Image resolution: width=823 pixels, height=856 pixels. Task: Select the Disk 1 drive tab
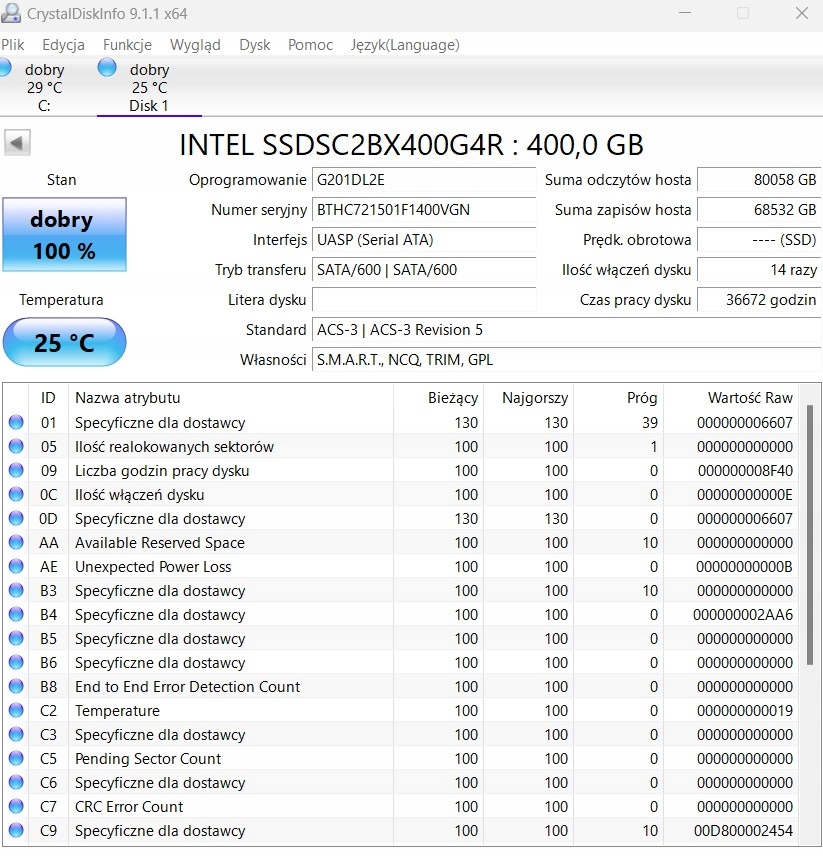point(149,87)
